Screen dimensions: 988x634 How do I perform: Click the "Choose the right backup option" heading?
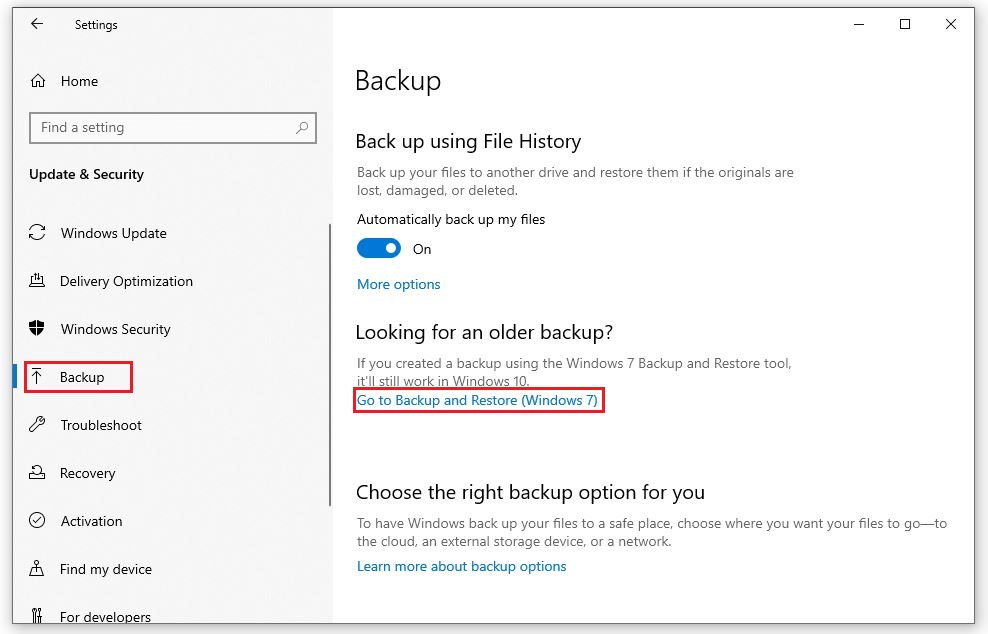(x=530, y=492)
